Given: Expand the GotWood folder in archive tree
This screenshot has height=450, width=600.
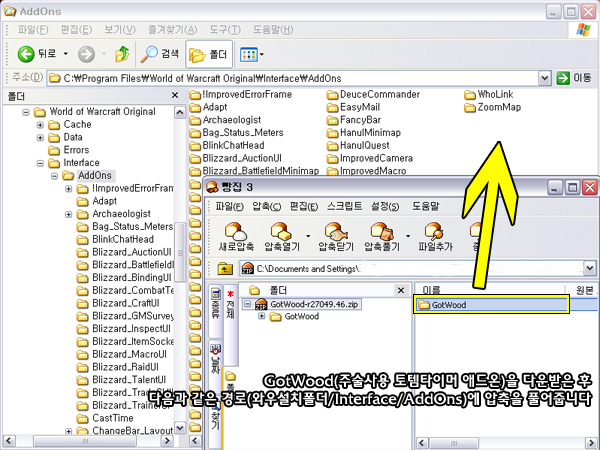Looking at the screenshot, I should (x=263, y=316).
